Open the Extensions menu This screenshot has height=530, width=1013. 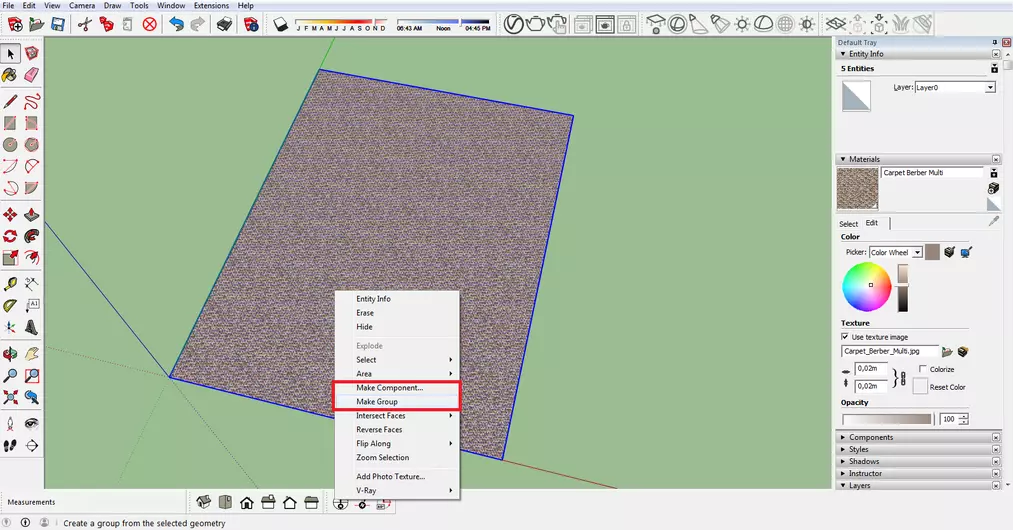[x=211, y=5]
